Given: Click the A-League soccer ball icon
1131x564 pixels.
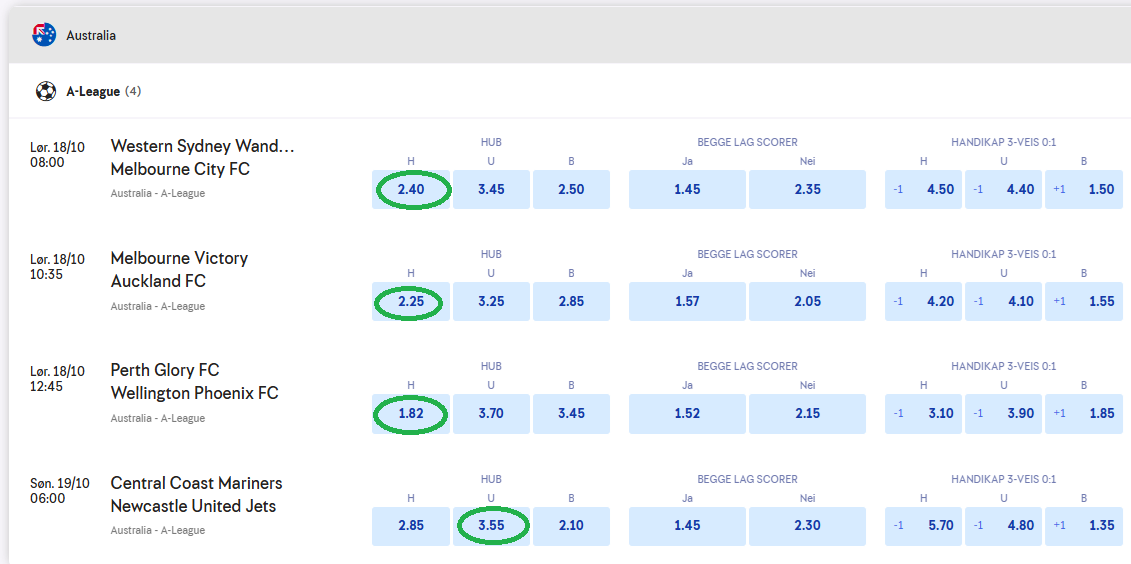Looking at the screenshot, I should click(46, 91).
